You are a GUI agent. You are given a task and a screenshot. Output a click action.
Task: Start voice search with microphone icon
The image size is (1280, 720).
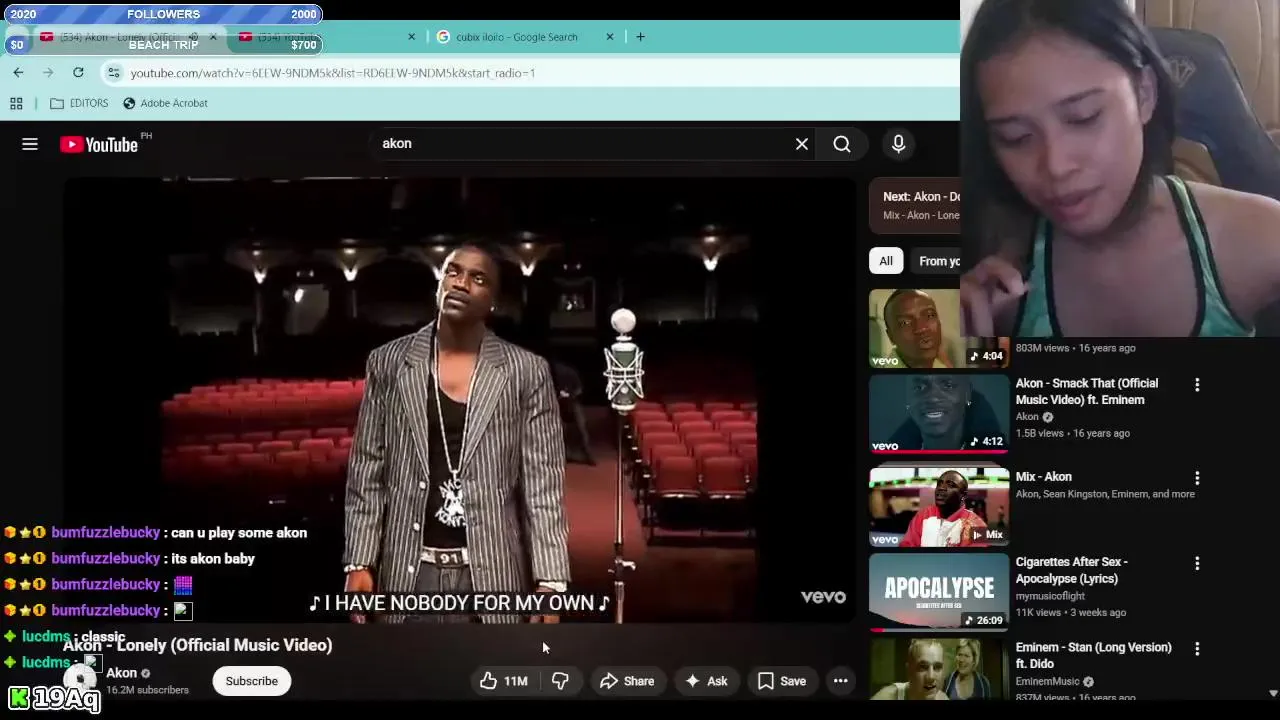[x=898, y=144]
